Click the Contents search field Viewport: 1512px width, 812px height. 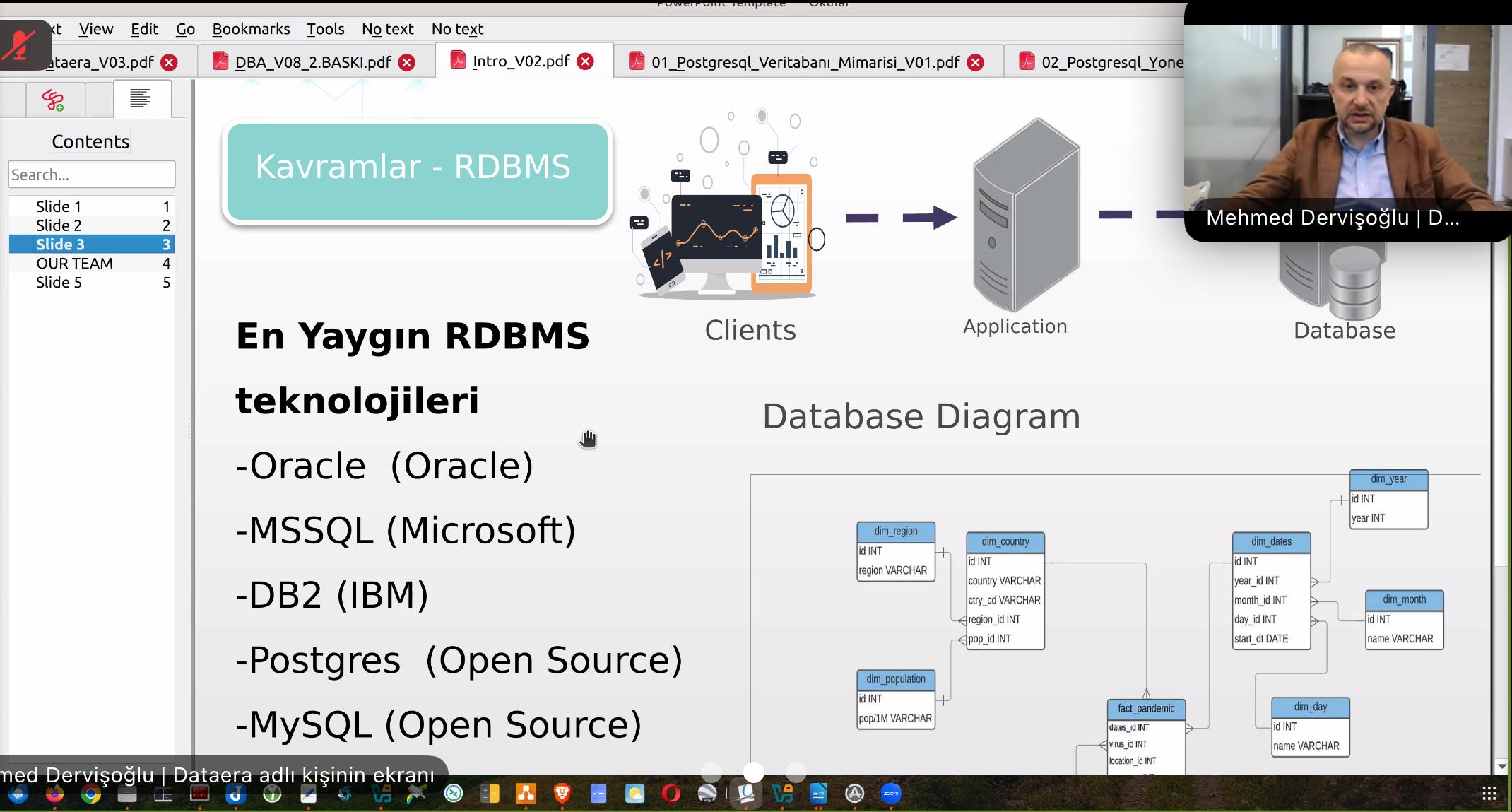(x=92, y=175)
